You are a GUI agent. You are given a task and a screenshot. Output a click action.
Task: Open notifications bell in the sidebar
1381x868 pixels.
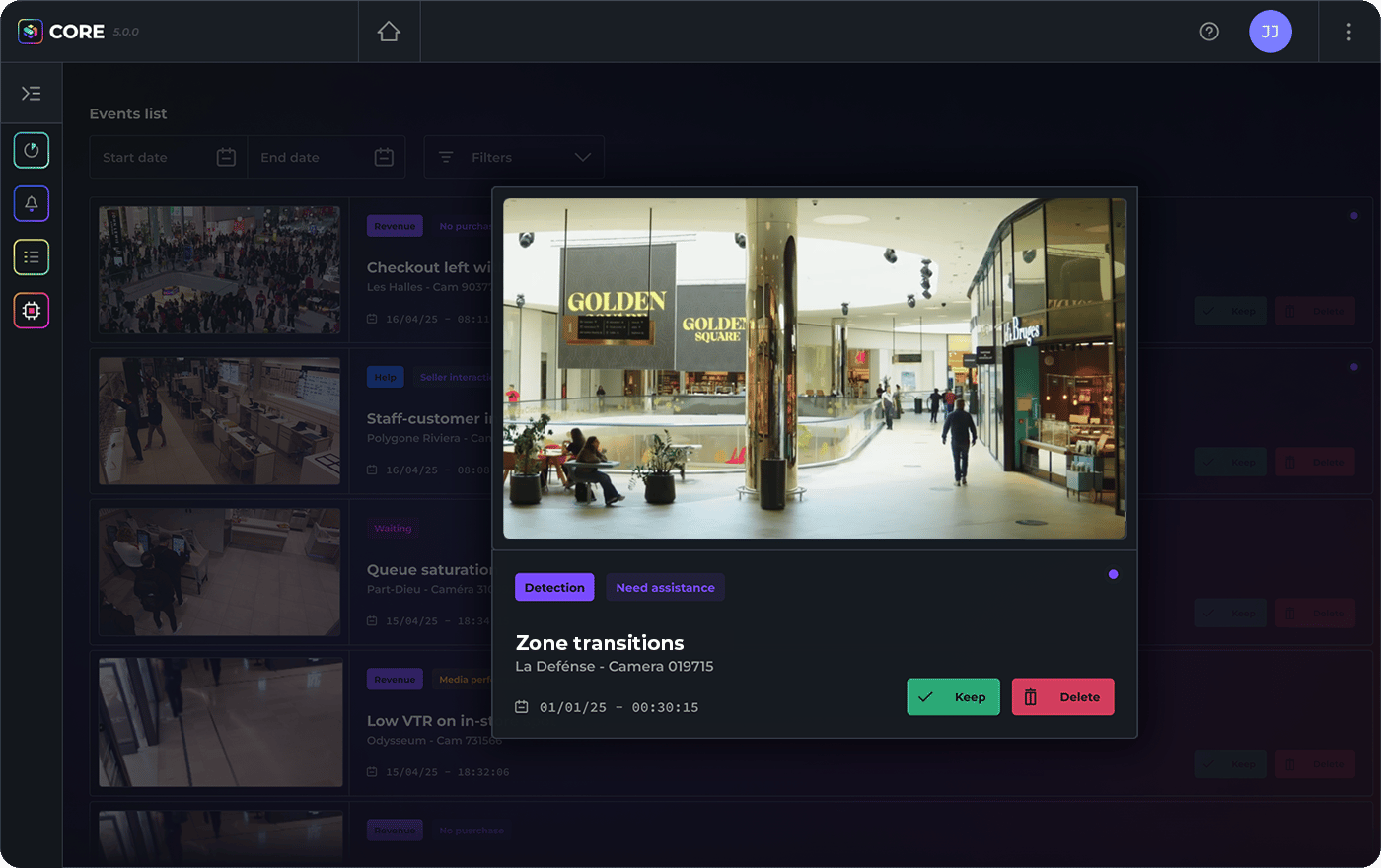[x=32, y=203]
